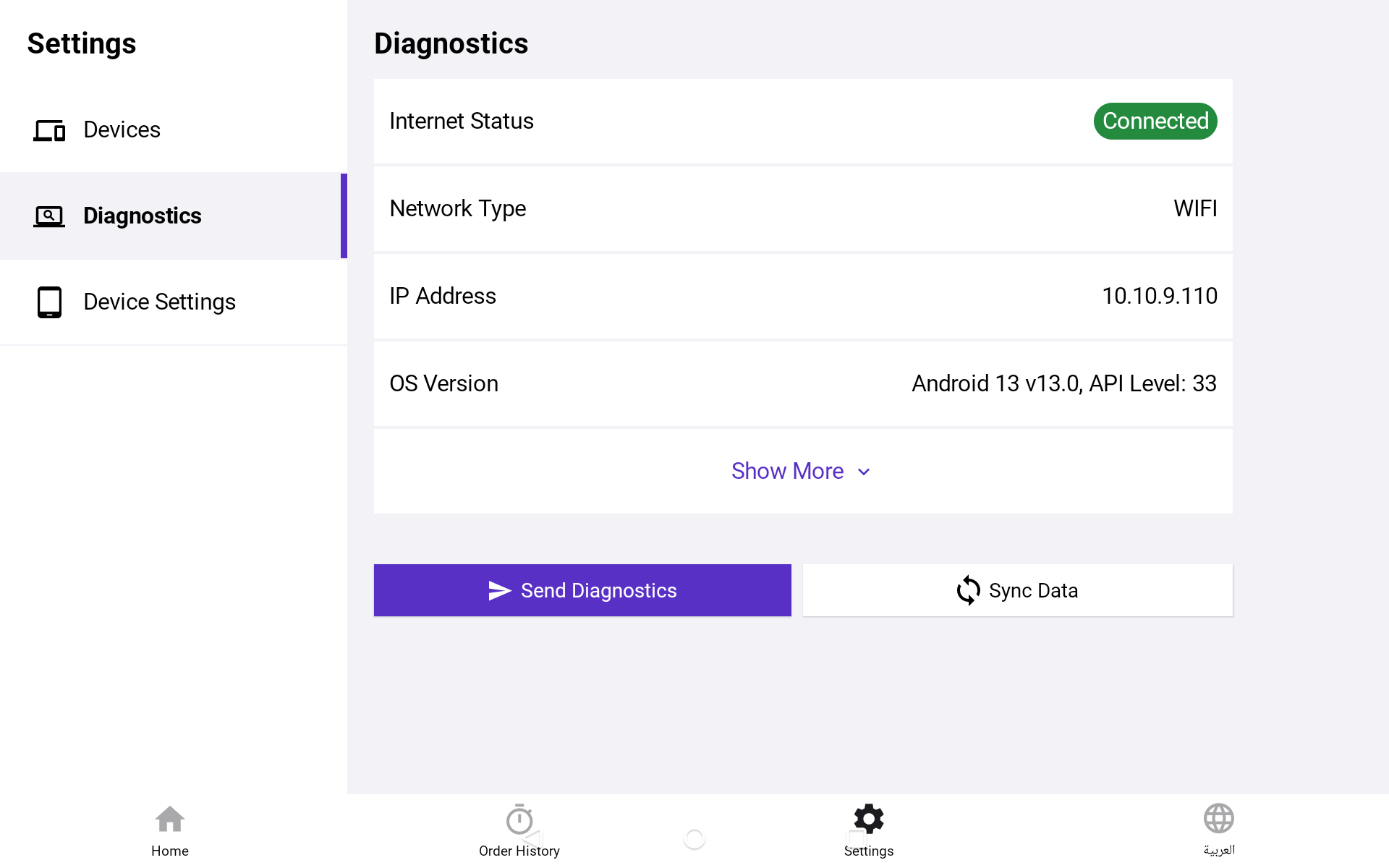The height and width of the screenshot is (868, 1389).
Task: Click the Diagnostics laptop icon
Action: tap(49, 216)
